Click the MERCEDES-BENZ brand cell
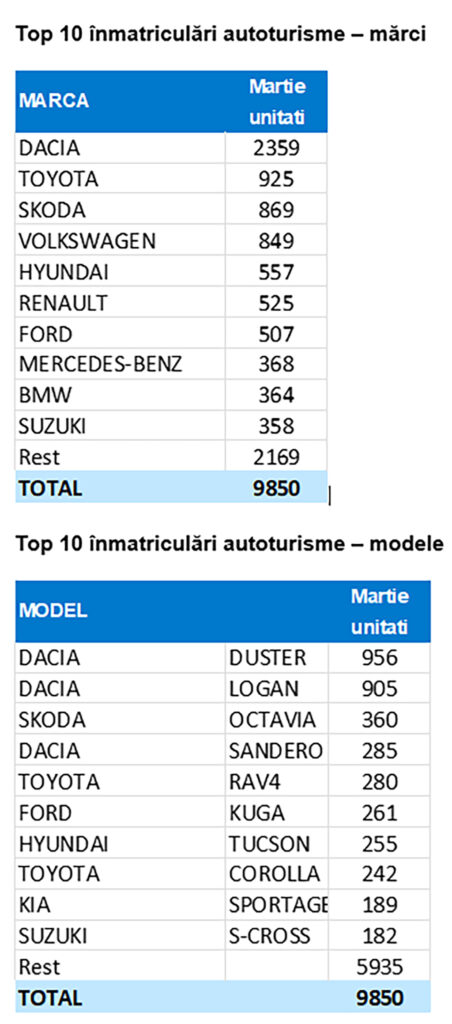Viewport: 452px width, 1024px height. click(121, 364)
